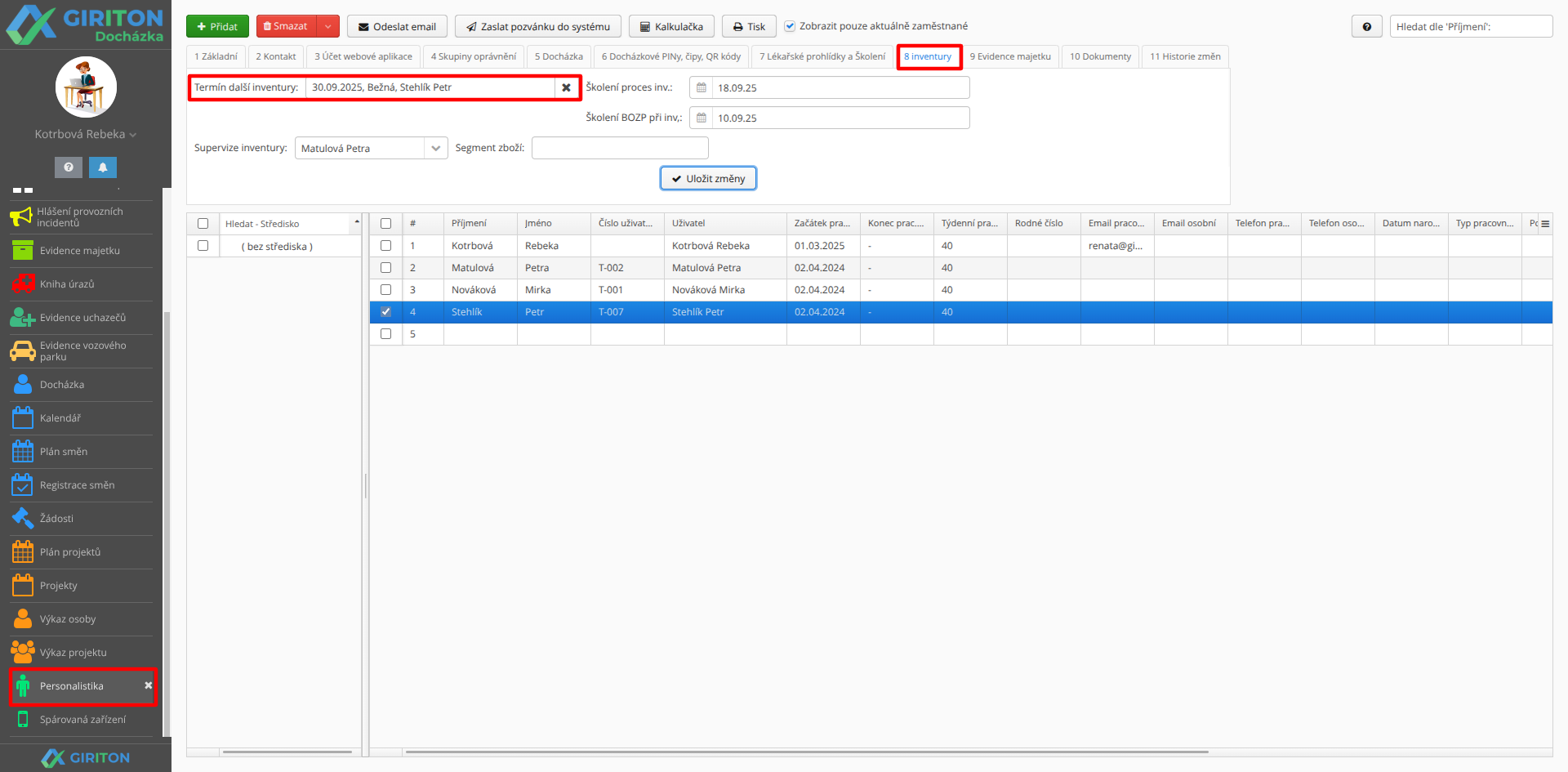
Task: Check the empty row 5 checkbox
Action: click(x=386, y=334)
